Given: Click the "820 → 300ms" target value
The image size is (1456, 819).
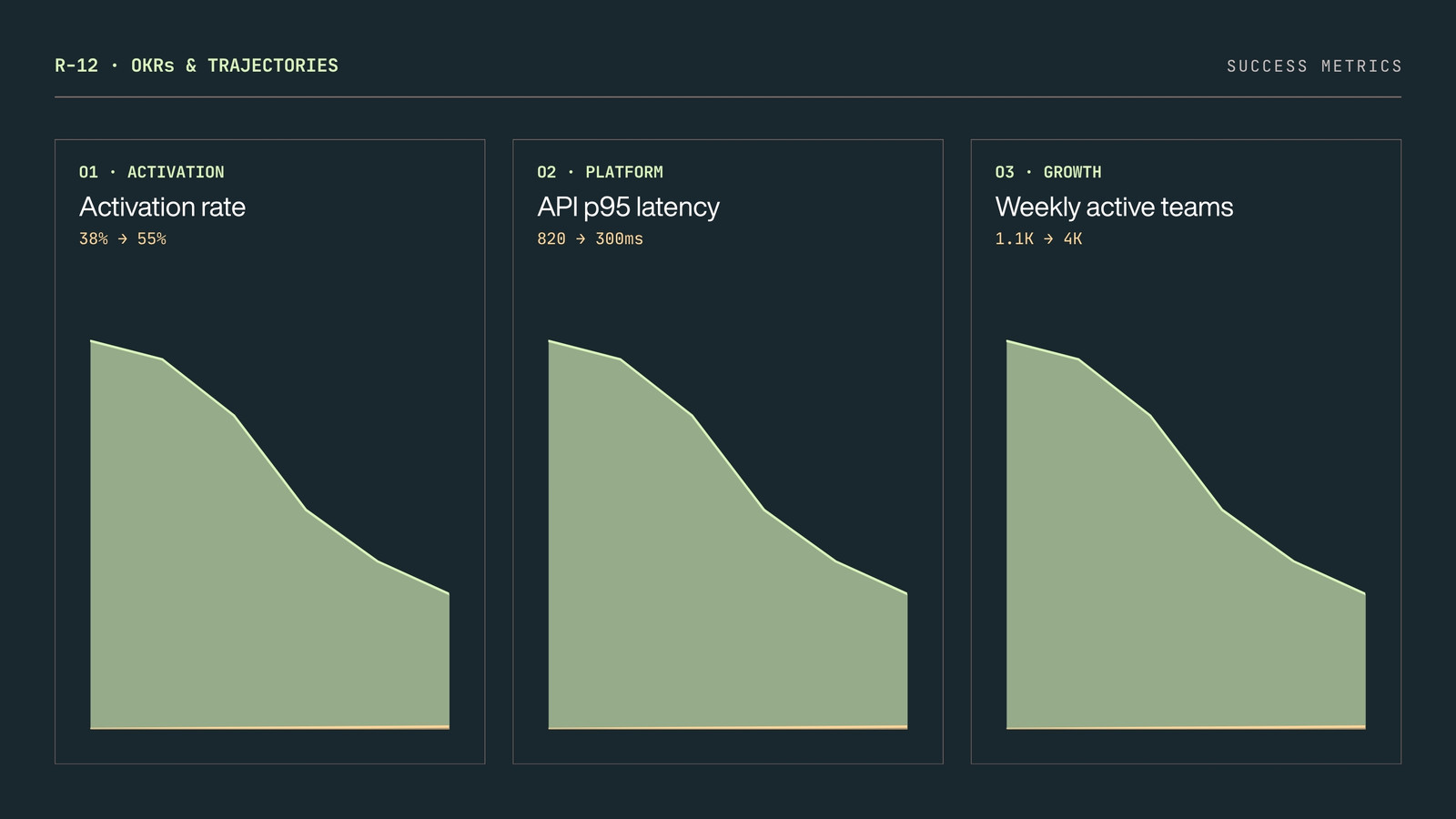Looking at the screenshot, I should point(590,238).
